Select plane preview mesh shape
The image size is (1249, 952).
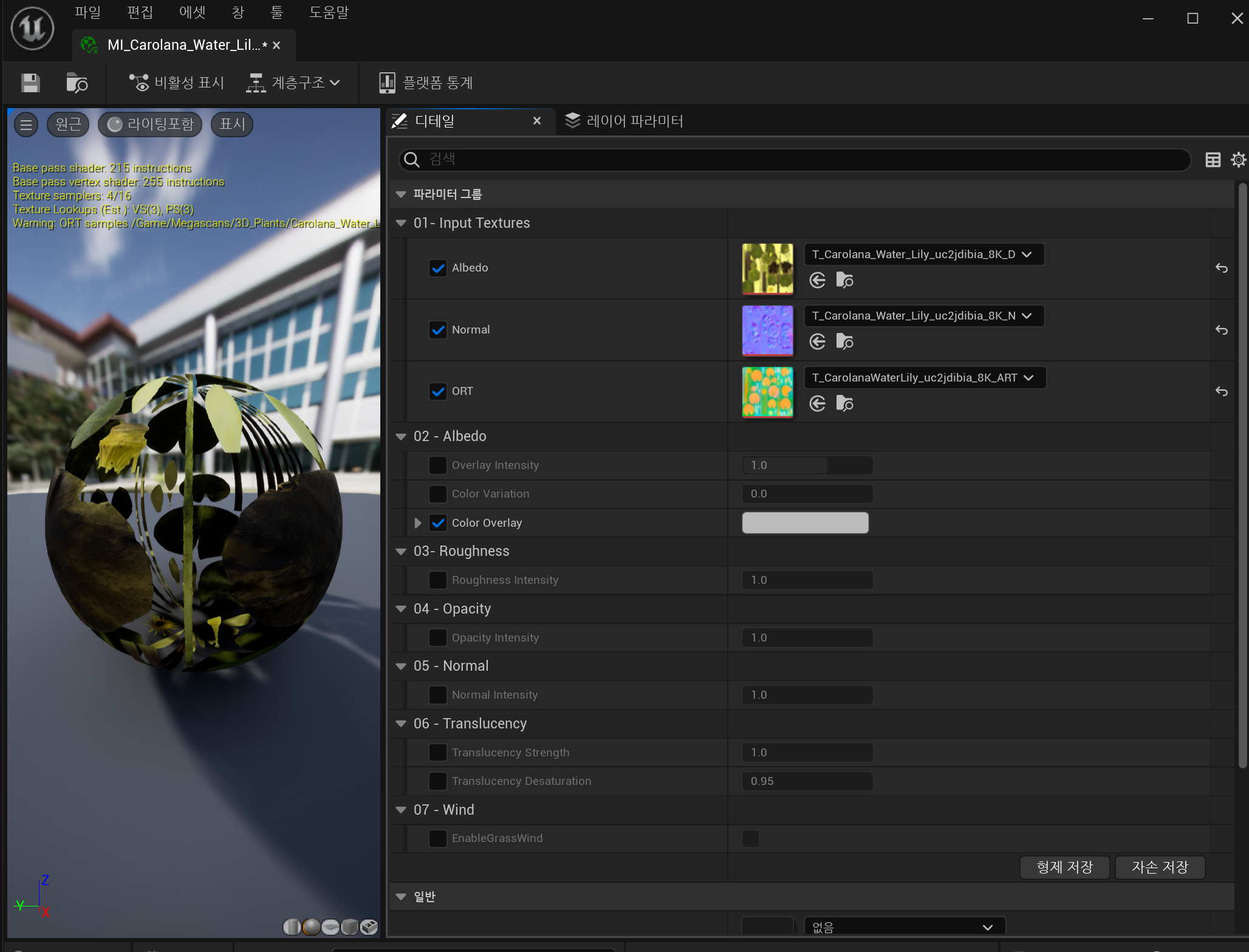[x=330, y=926]
